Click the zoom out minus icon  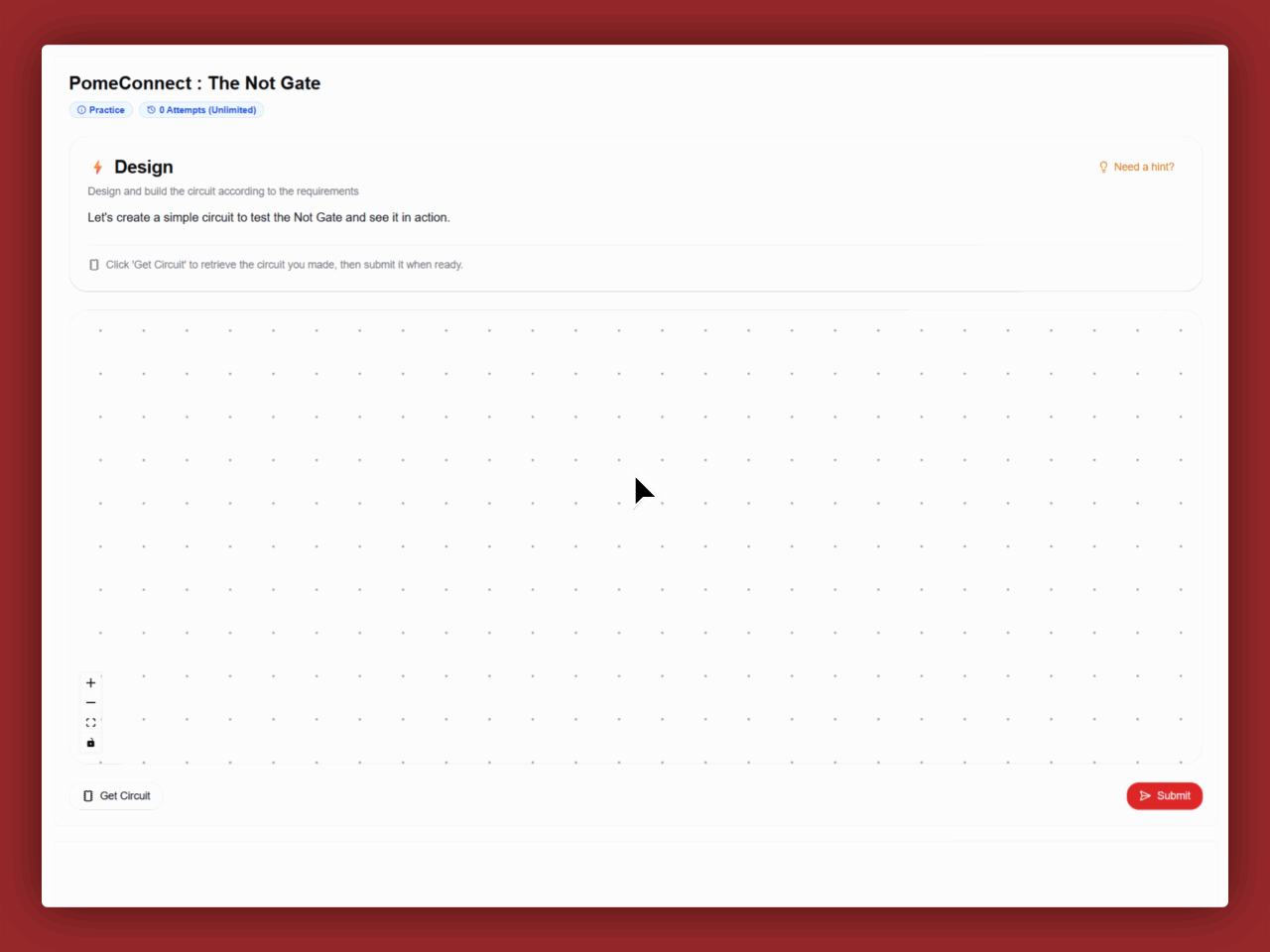[x=90, y=702]
